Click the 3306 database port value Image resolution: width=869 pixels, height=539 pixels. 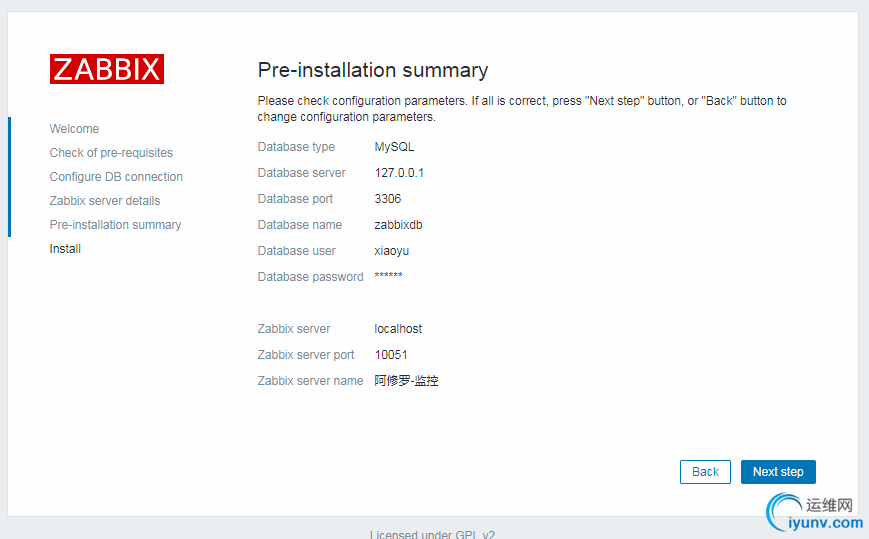388,199
